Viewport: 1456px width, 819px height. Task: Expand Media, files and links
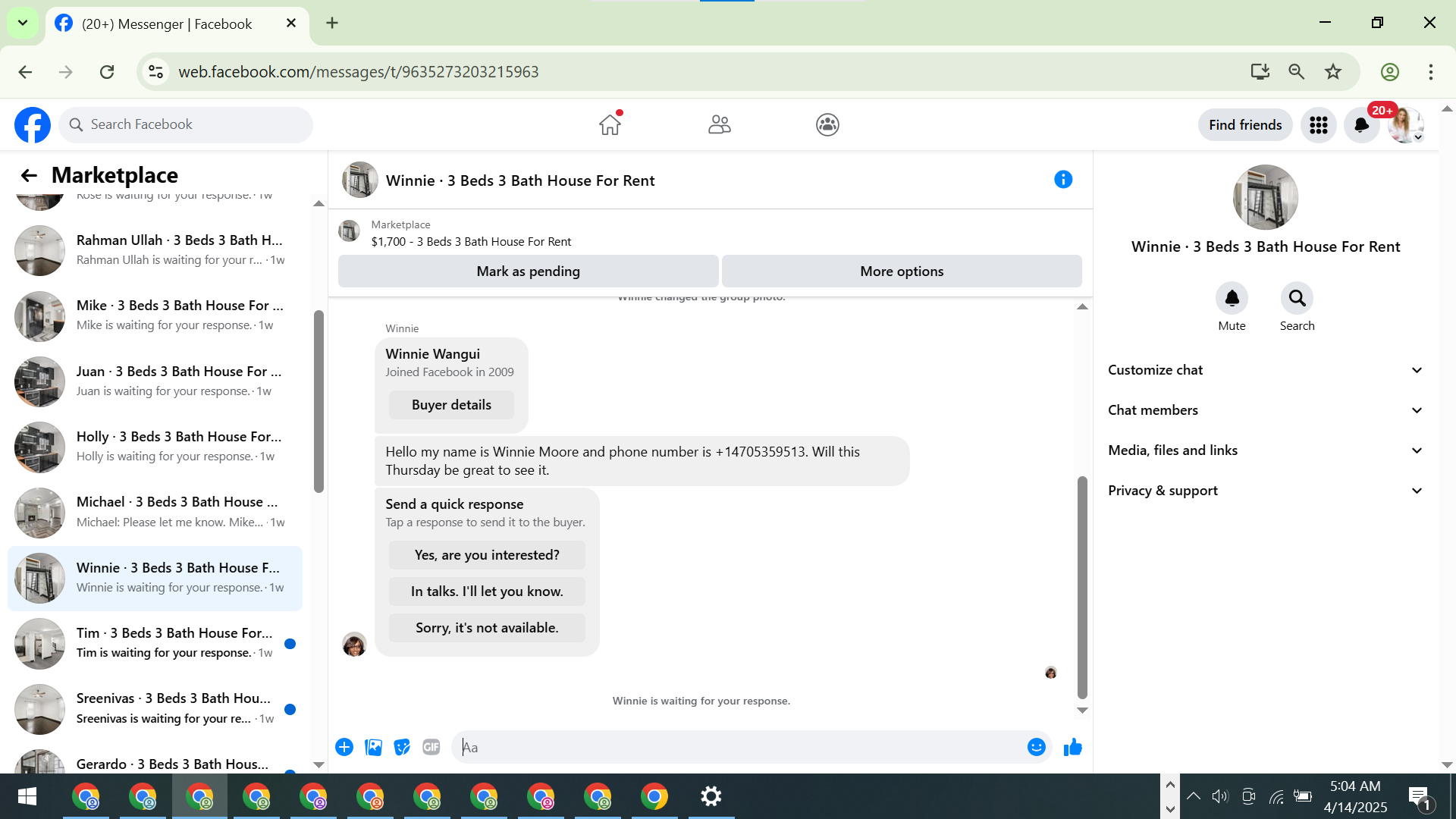pos(1265,450)
